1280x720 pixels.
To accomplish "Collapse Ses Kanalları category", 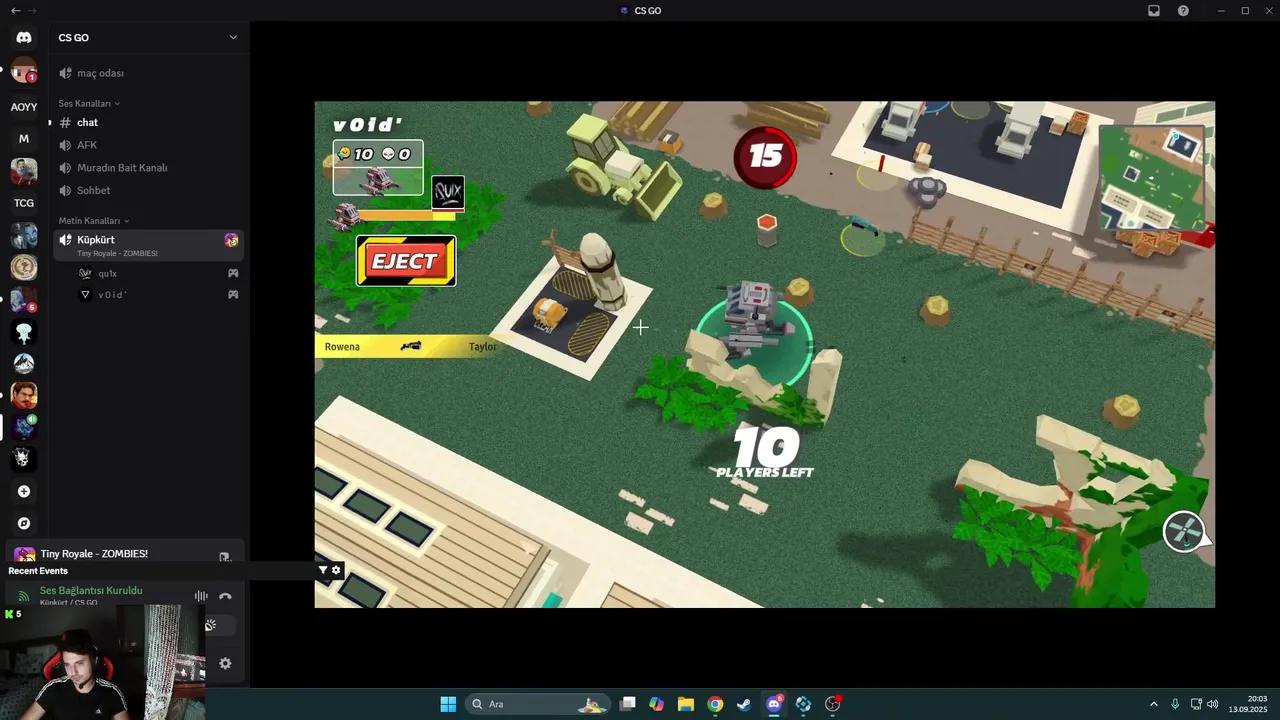I will (x=89, y=103).
